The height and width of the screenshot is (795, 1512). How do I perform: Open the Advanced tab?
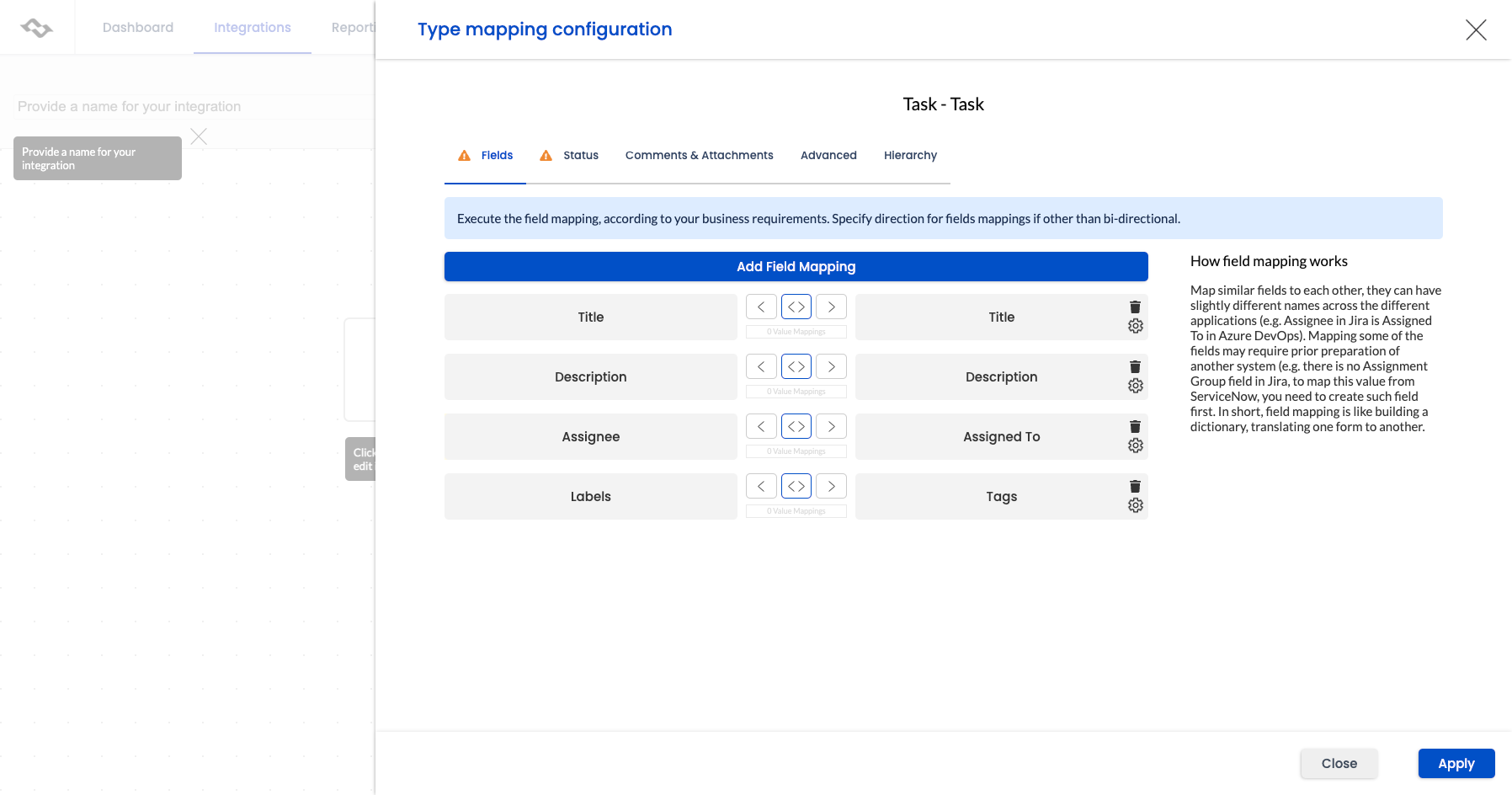coord(828,156)
